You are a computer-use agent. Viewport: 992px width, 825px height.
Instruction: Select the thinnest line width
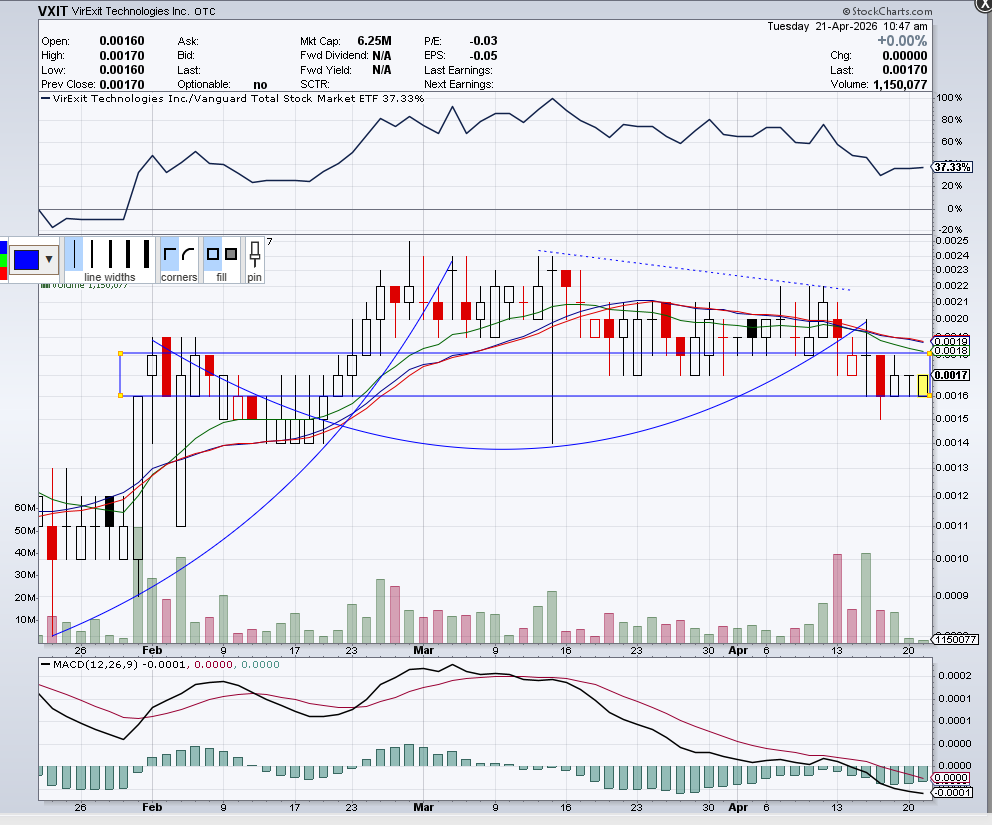[x=74, y=254]
